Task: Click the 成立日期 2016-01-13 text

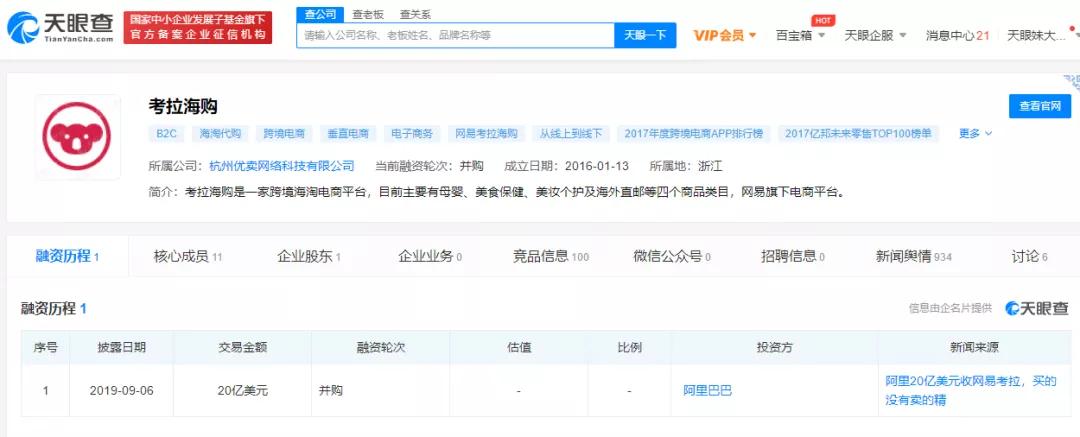Action: pos(566,165)
